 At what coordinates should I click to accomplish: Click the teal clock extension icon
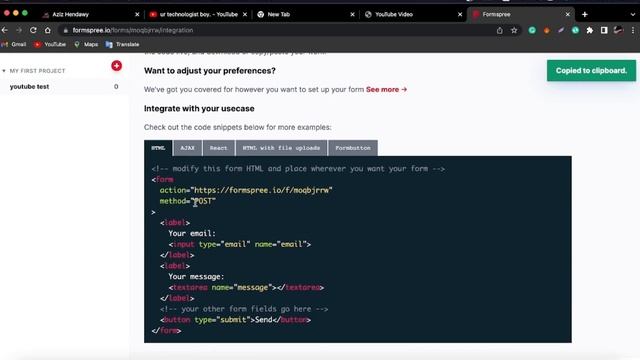(x=575, y=30)
